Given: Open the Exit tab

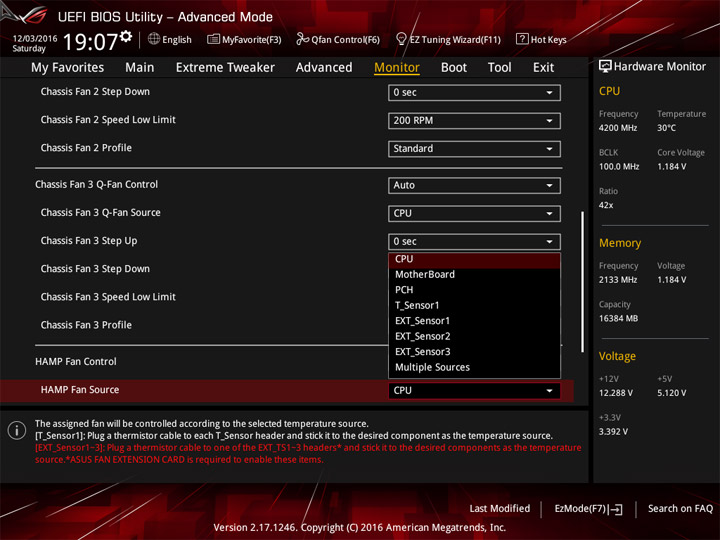Looking at the screenshot, I should [543, 68].
